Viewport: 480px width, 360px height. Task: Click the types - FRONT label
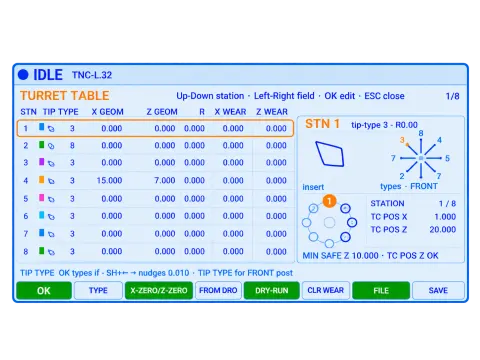409,186
